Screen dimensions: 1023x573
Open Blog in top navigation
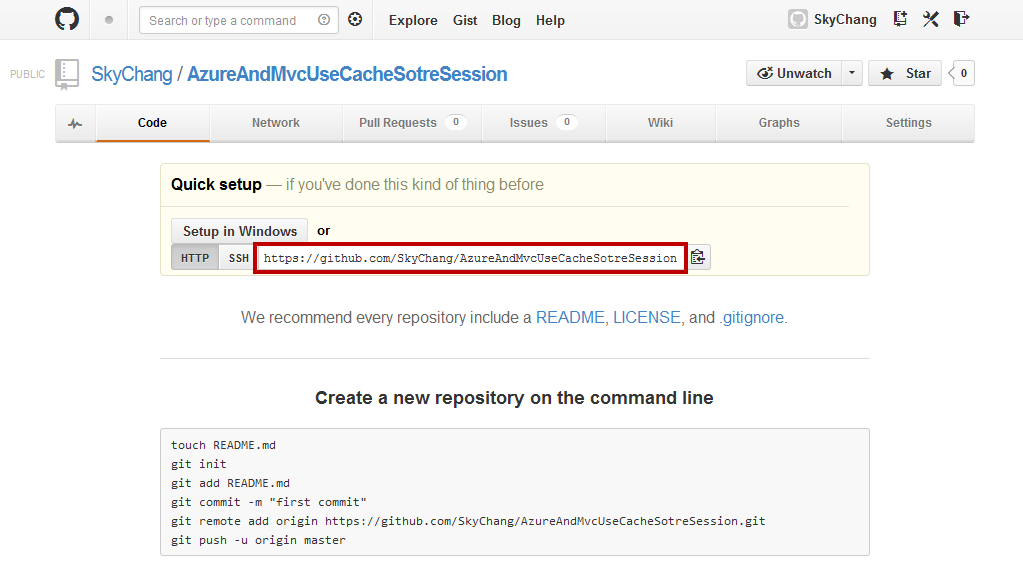(506, 20)
